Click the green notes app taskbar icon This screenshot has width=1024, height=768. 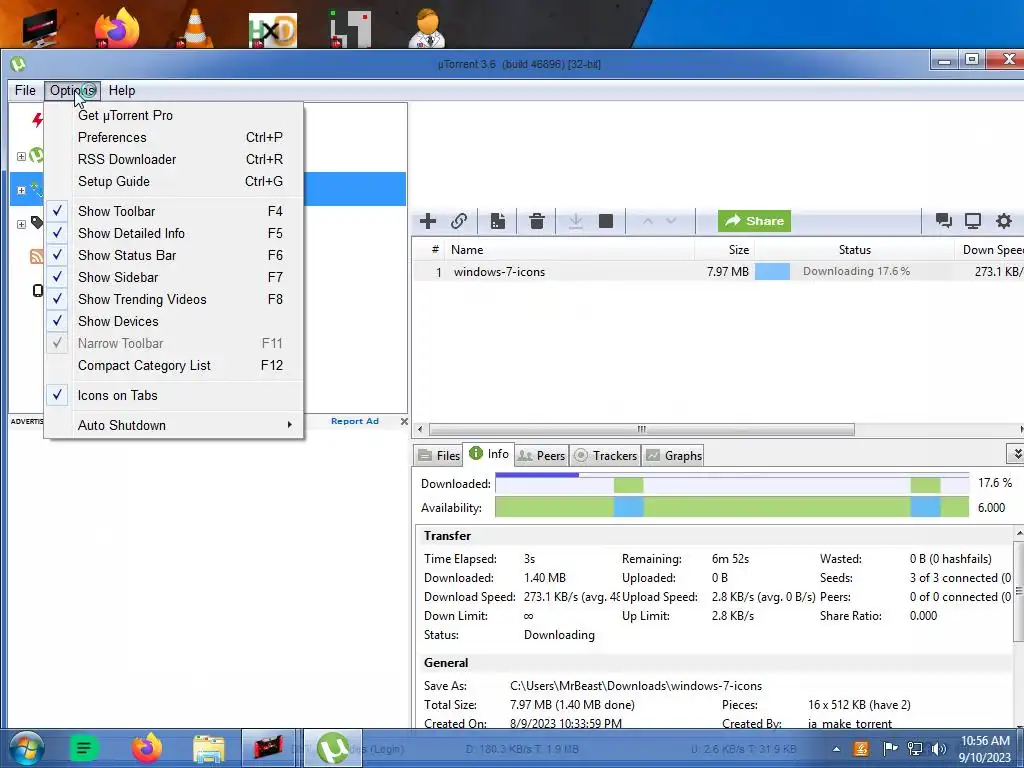click(x=84, y=748)
